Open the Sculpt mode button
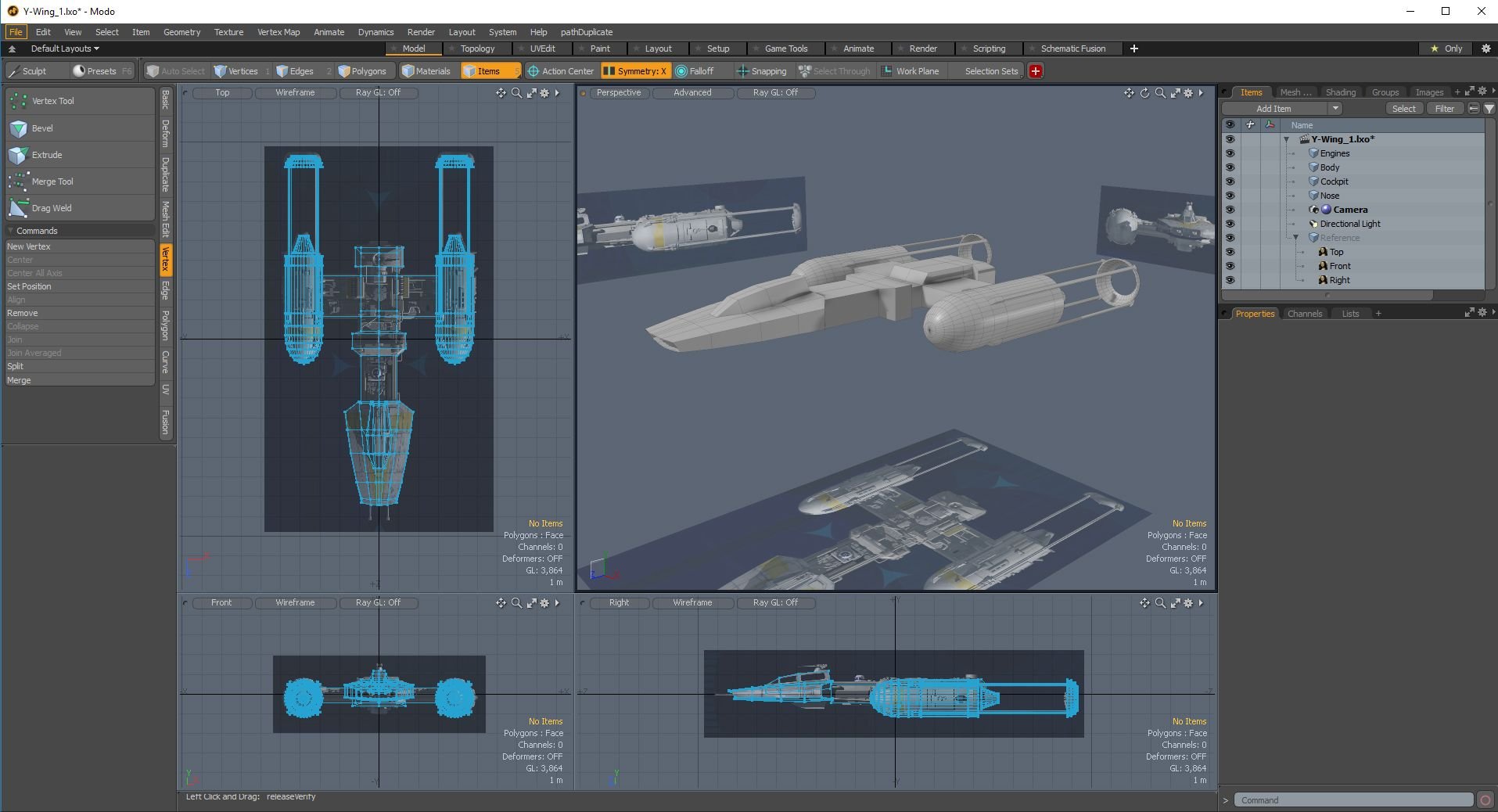Viewport: 1498px width, 812px height. [x=34, y=71]
